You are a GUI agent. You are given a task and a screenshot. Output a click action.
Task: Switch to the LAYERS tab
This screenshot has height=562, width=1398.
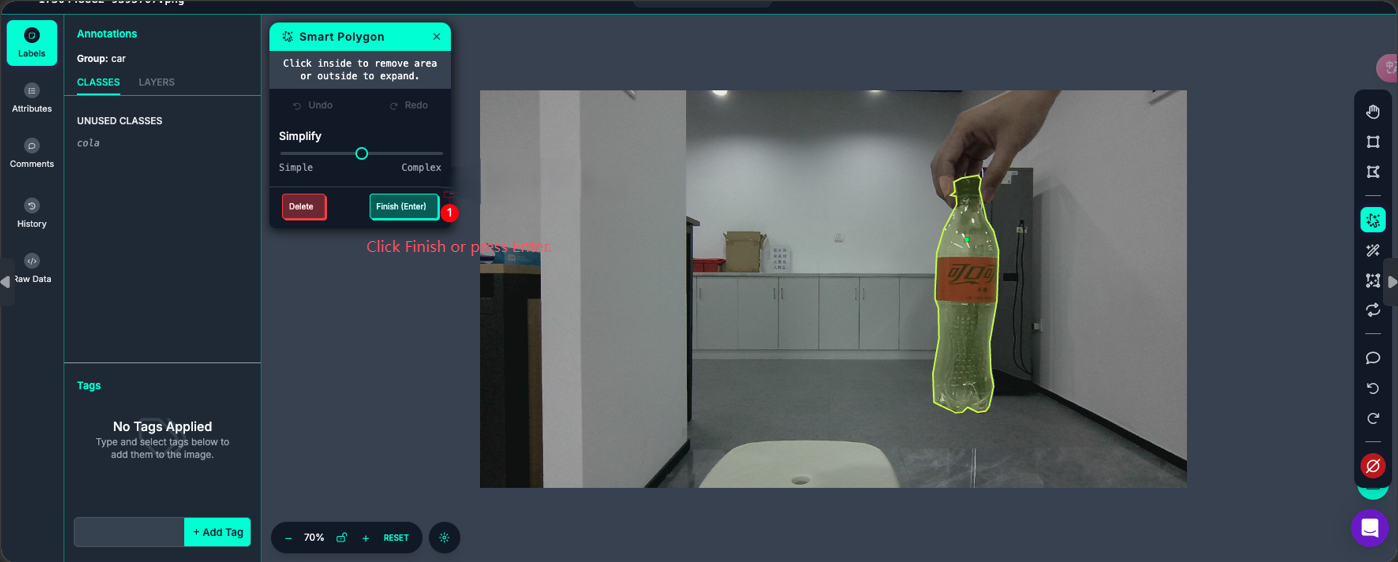[156, 82]
